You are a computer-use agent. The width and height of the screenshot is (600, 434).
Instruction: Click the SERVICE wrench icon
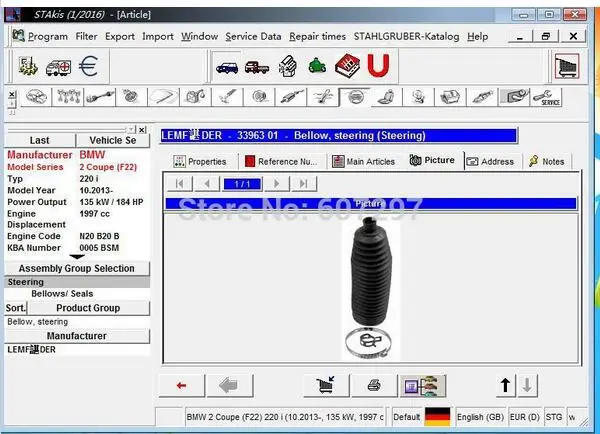point(546,97)
